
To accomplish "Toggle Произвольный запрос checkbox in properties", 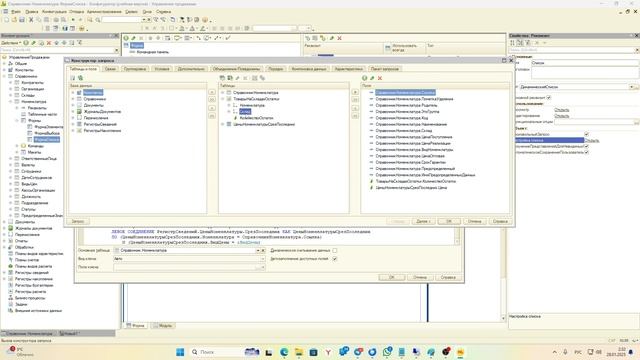I will tap(587, 134).
